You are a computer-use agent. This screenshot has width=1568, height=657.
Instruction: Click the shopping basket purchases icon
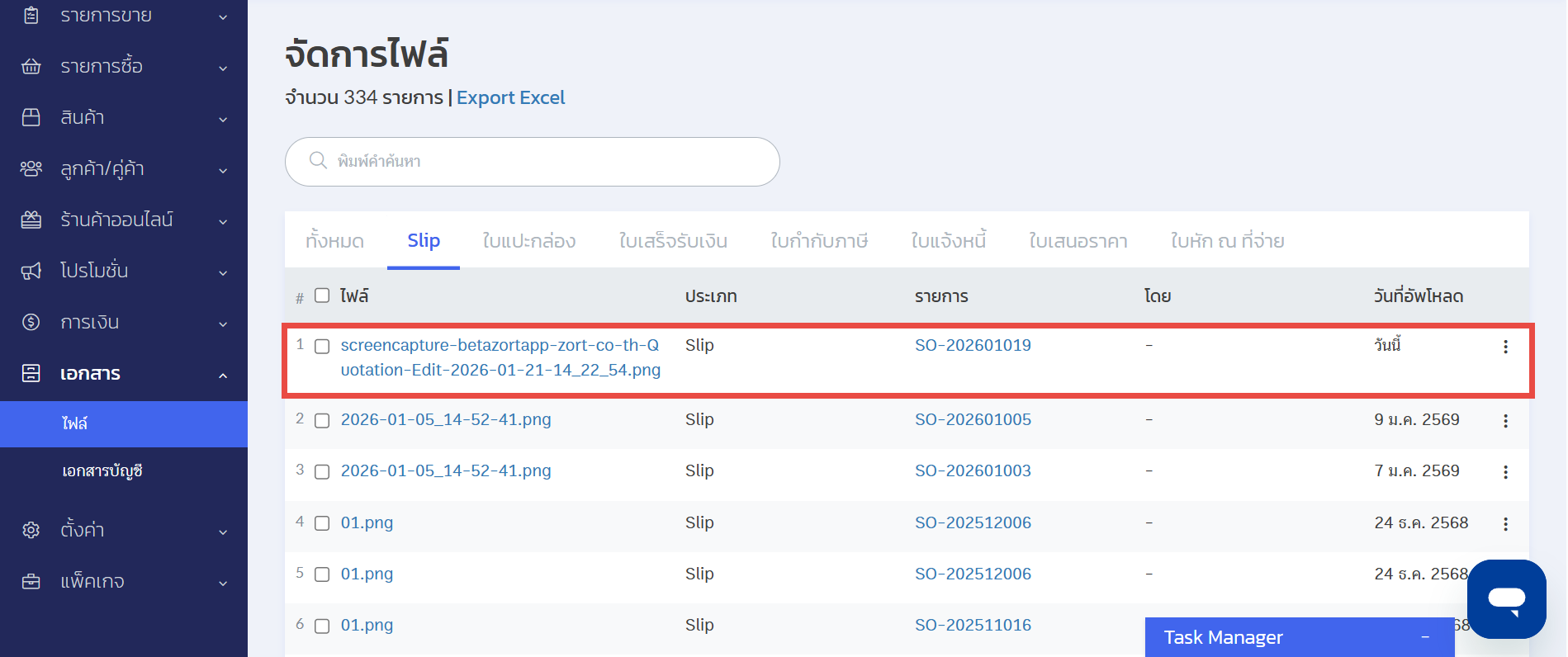[31, 66]
